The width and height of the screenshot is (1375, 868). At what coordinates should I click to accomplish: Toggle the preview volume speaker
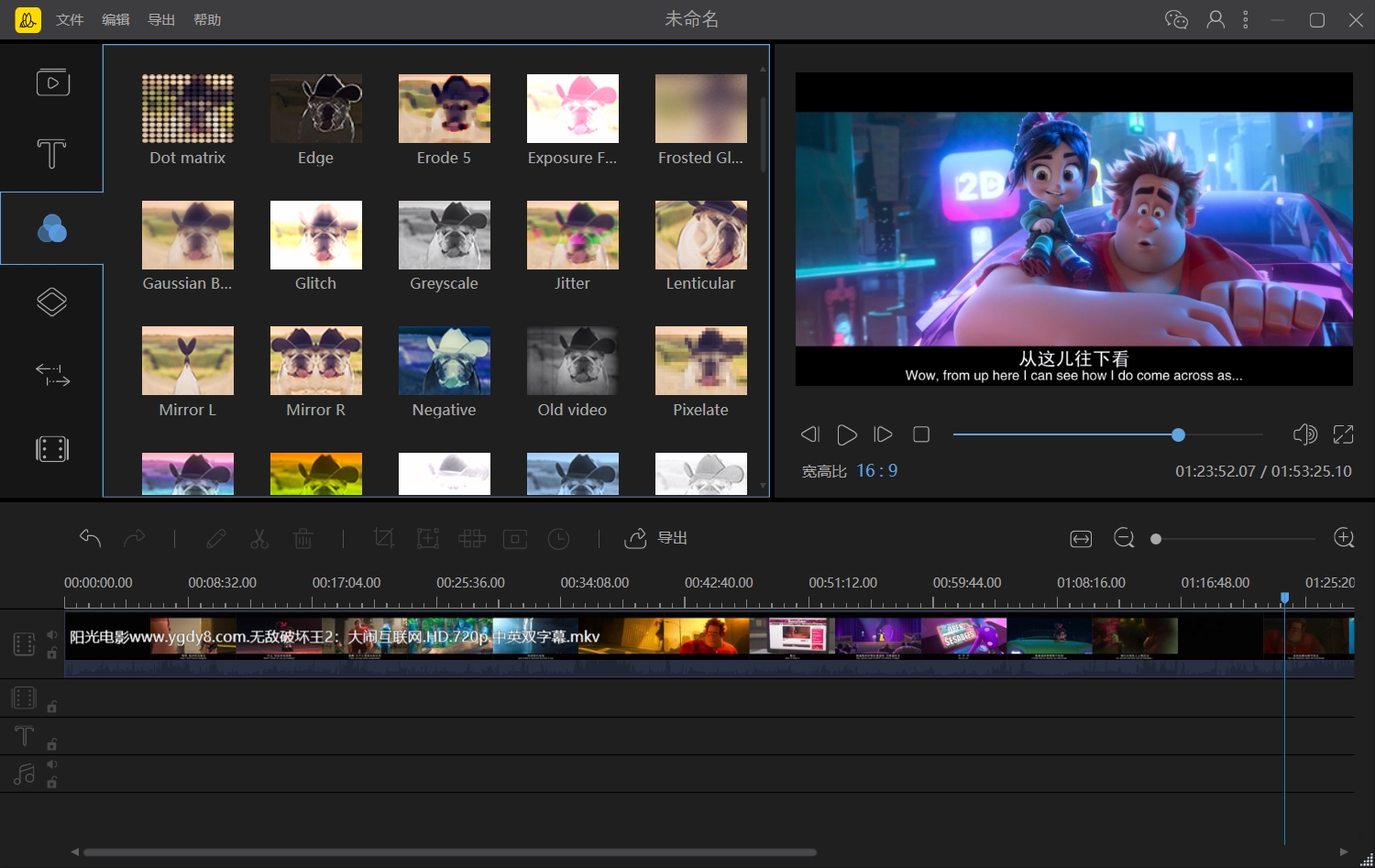[1304, 434]
